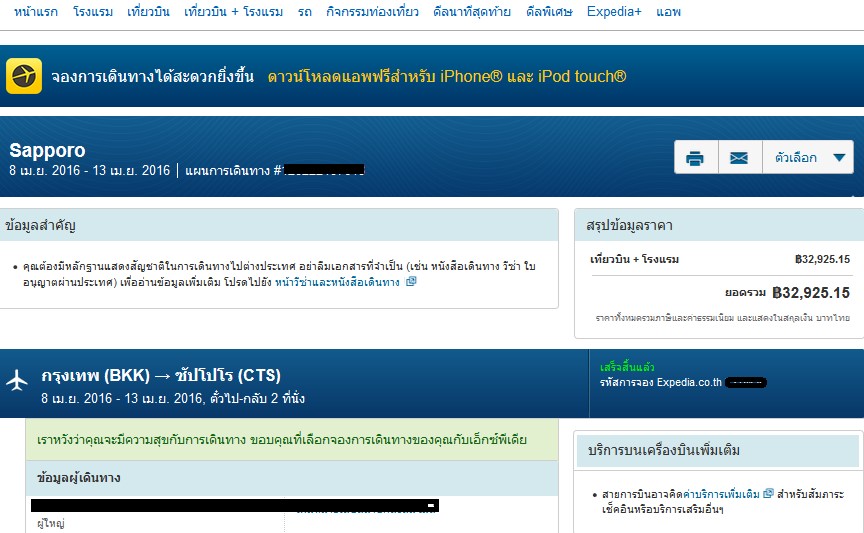The width and height of the screenshot is (864, 533).
Task: Select the Sapporo trip title
Action: point(47,150)
